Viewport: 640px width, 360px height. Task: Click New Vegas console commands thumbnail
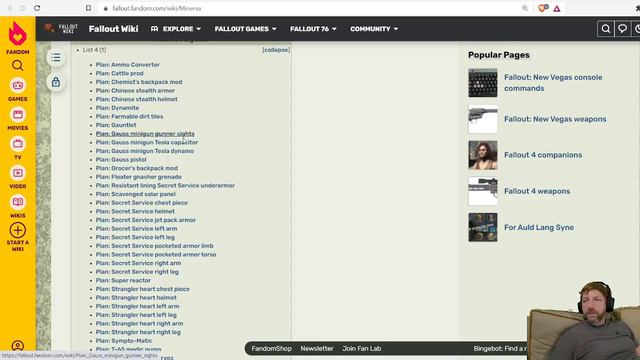[483, 83]
